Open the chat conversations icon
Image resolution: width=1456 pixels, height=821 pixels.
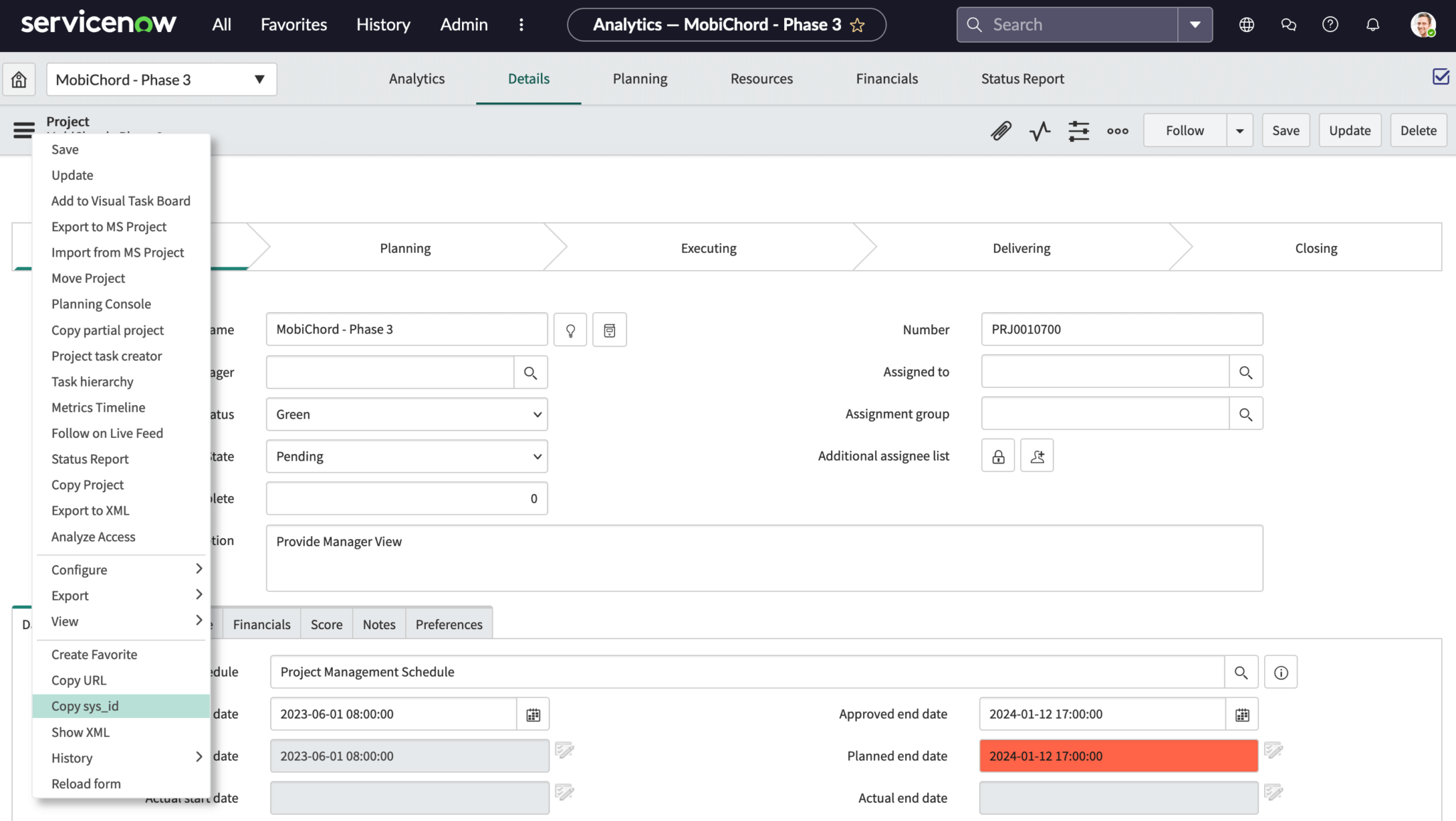pyautogui.click(x=1288, y=25)
